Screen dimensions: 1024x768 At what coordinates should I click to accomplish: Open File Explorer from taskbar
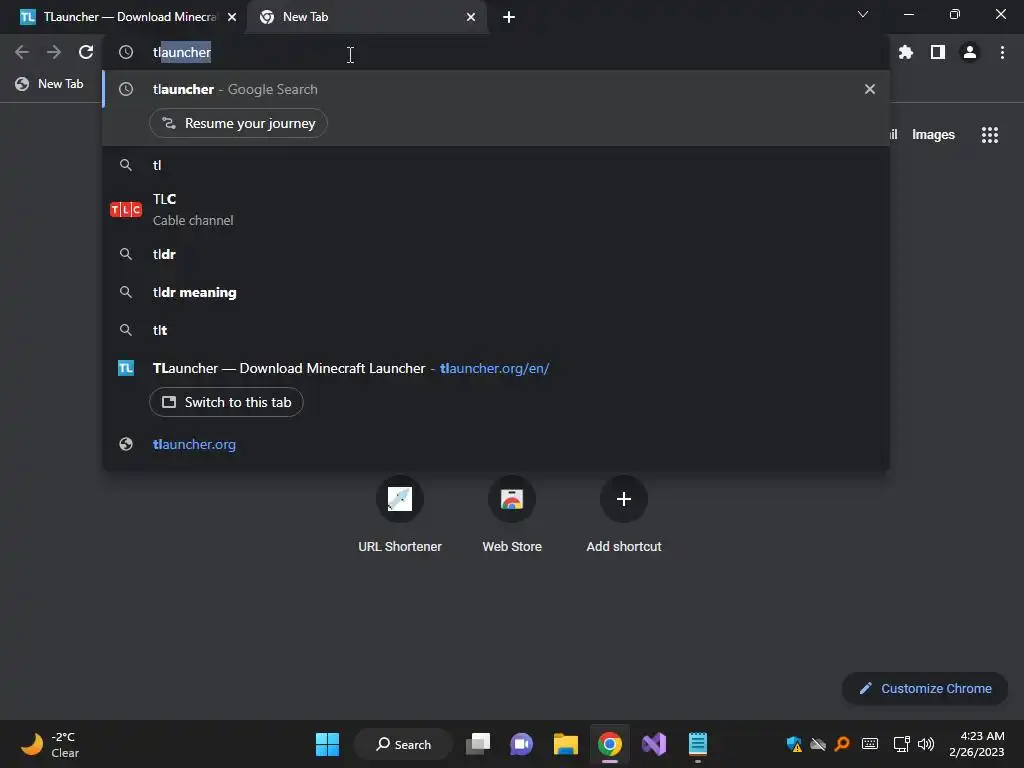click(x=566, y=744)
